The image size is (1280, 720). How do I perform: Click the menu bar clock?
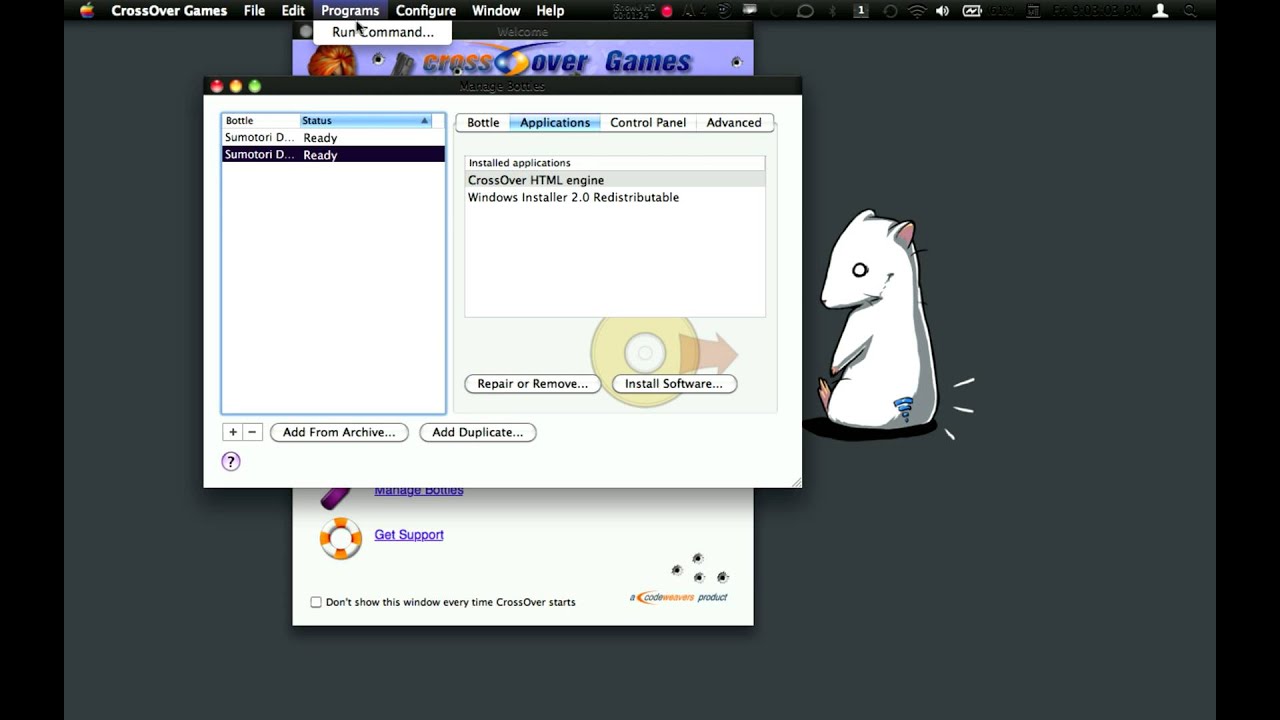tap(1095, 11)
